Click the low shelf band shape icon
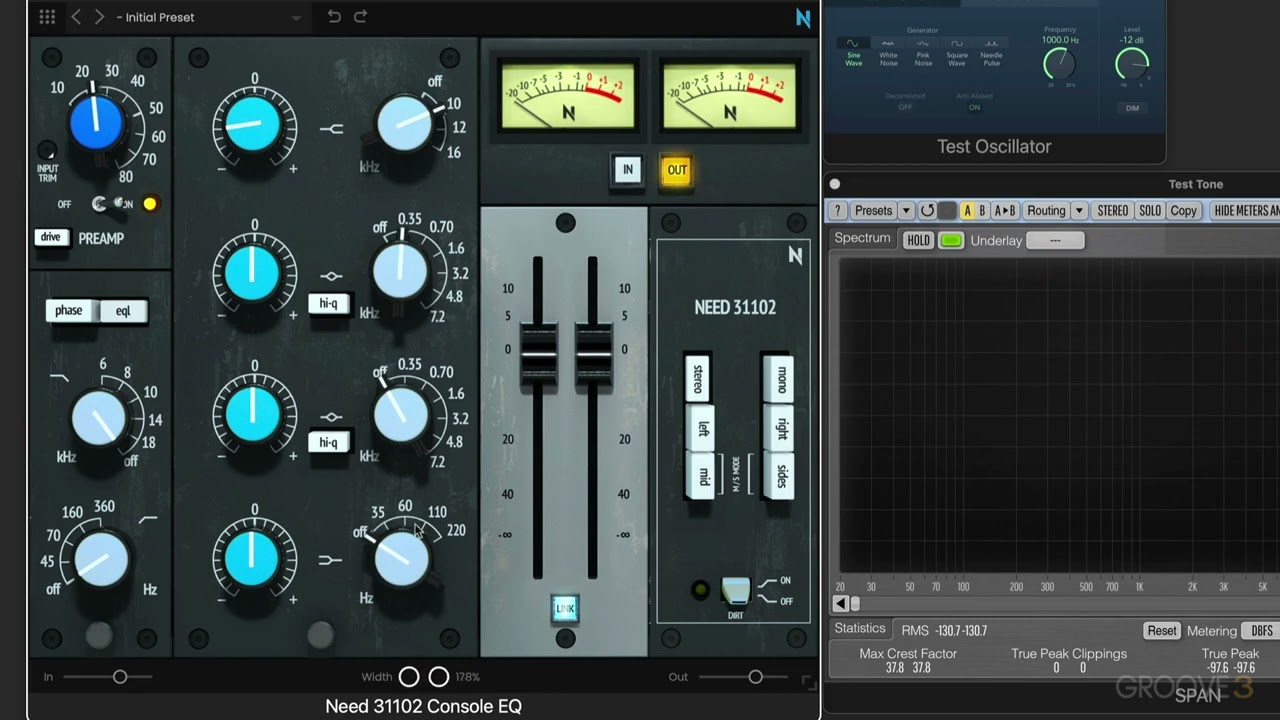Viewport: 1280px width, 720px height. tap(331, 561)
